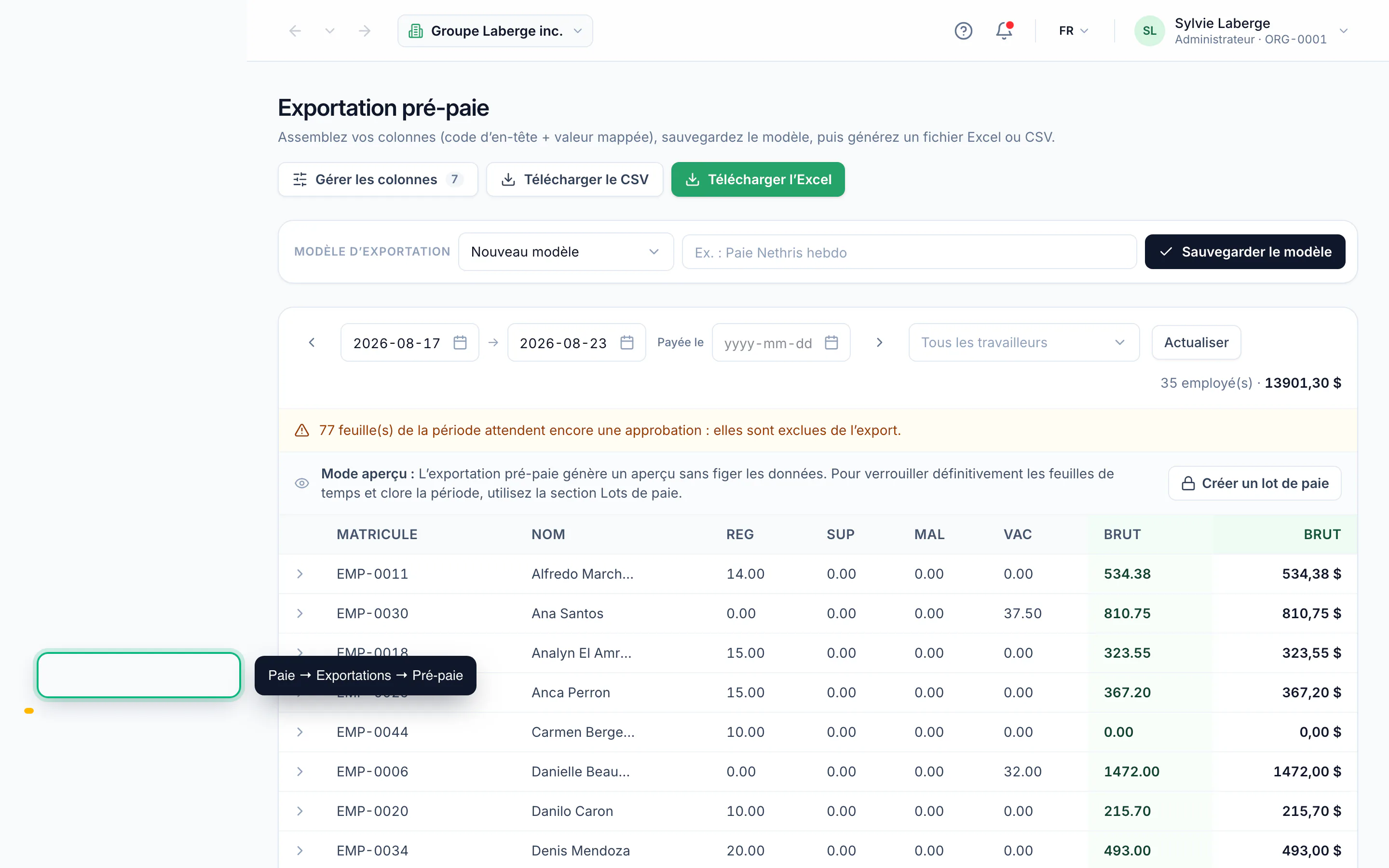Image resolution: width=1389 pixels, height=868 pixels.
Task: Click the start date field 2026-08-17
Action: click(x=409, y=343)
